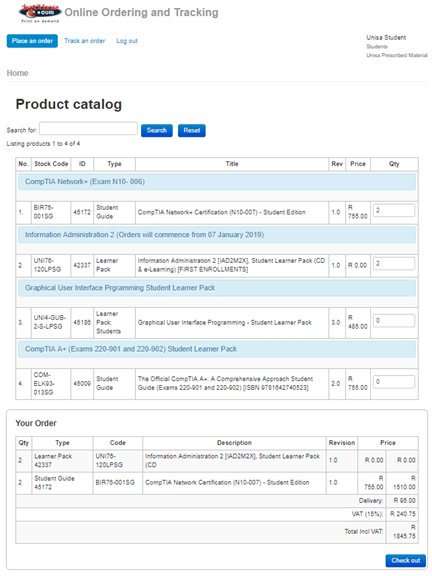The height and width of the screenshot is (576, 432).
Task: Click stock code COM-ELK93-013SG
Action: pyautogui.click(x=44, y=384)
